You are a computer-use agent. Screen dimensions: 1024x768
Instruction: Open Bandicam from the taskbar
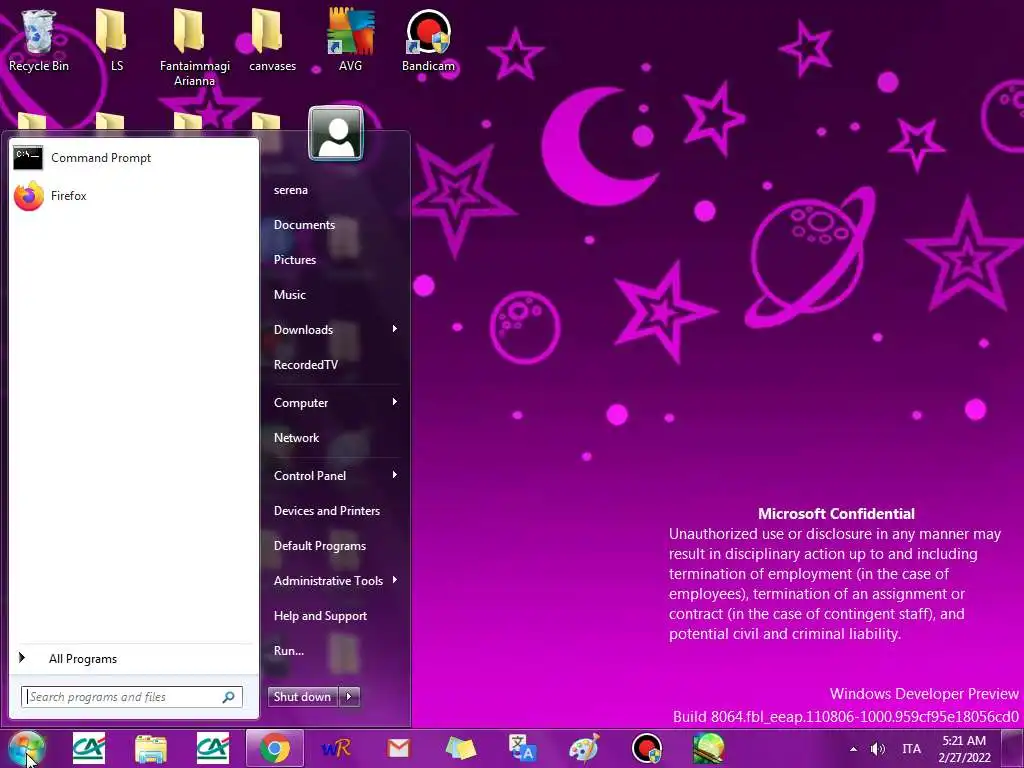(x=647, y=748)
